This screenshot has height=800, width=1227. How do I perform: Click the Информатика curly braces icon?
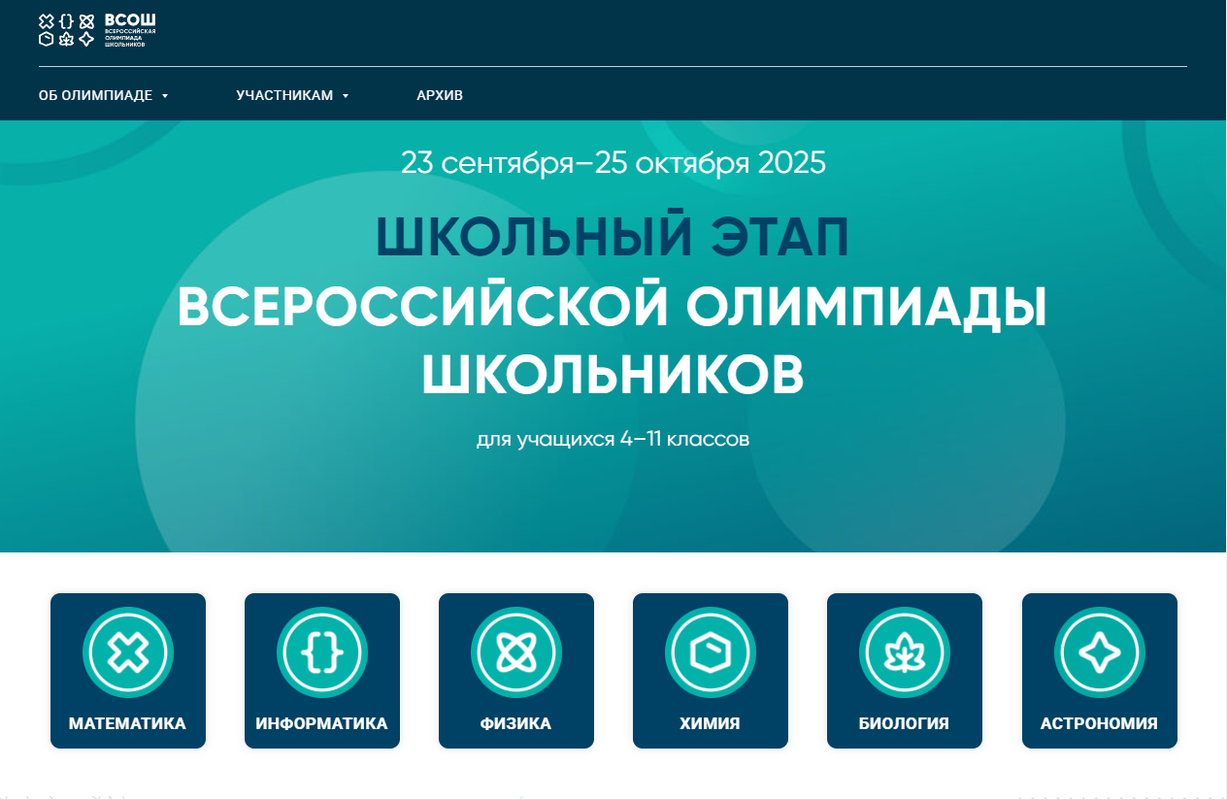pyautogui.click(x=322, y=654)
